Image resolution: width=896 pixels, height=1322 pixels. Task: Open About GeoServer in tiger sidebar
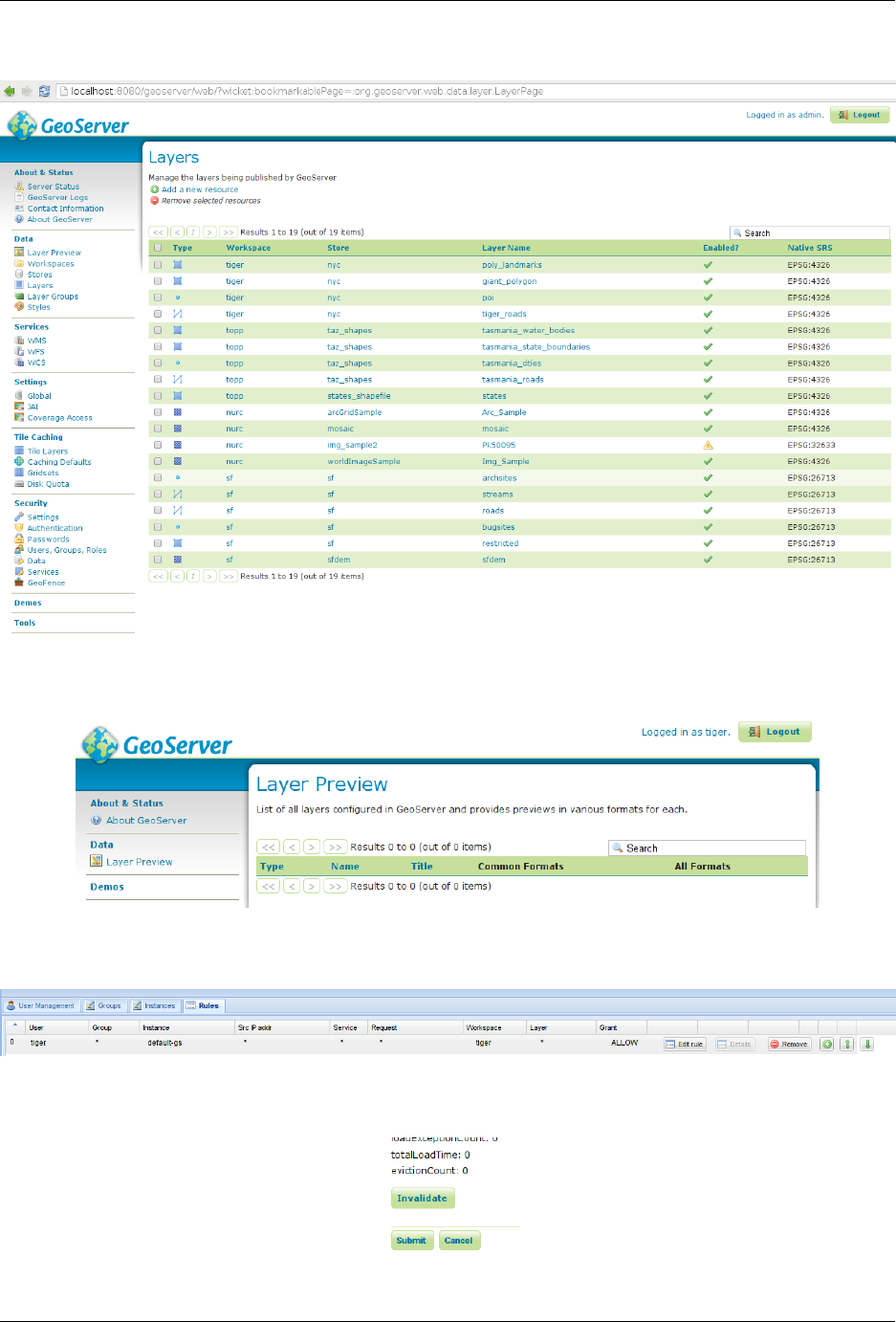point(146,820)
